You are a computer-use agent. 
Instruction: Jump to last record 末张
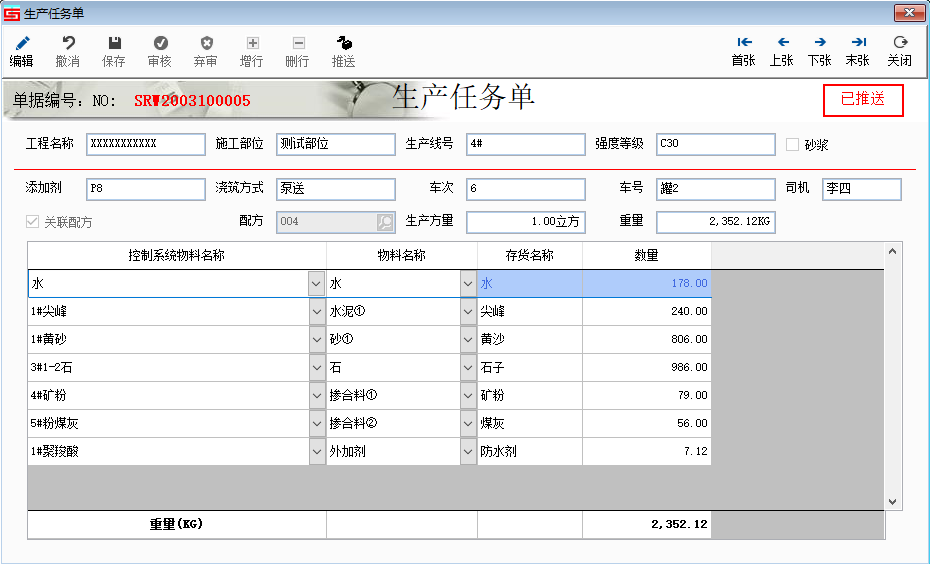858,42
